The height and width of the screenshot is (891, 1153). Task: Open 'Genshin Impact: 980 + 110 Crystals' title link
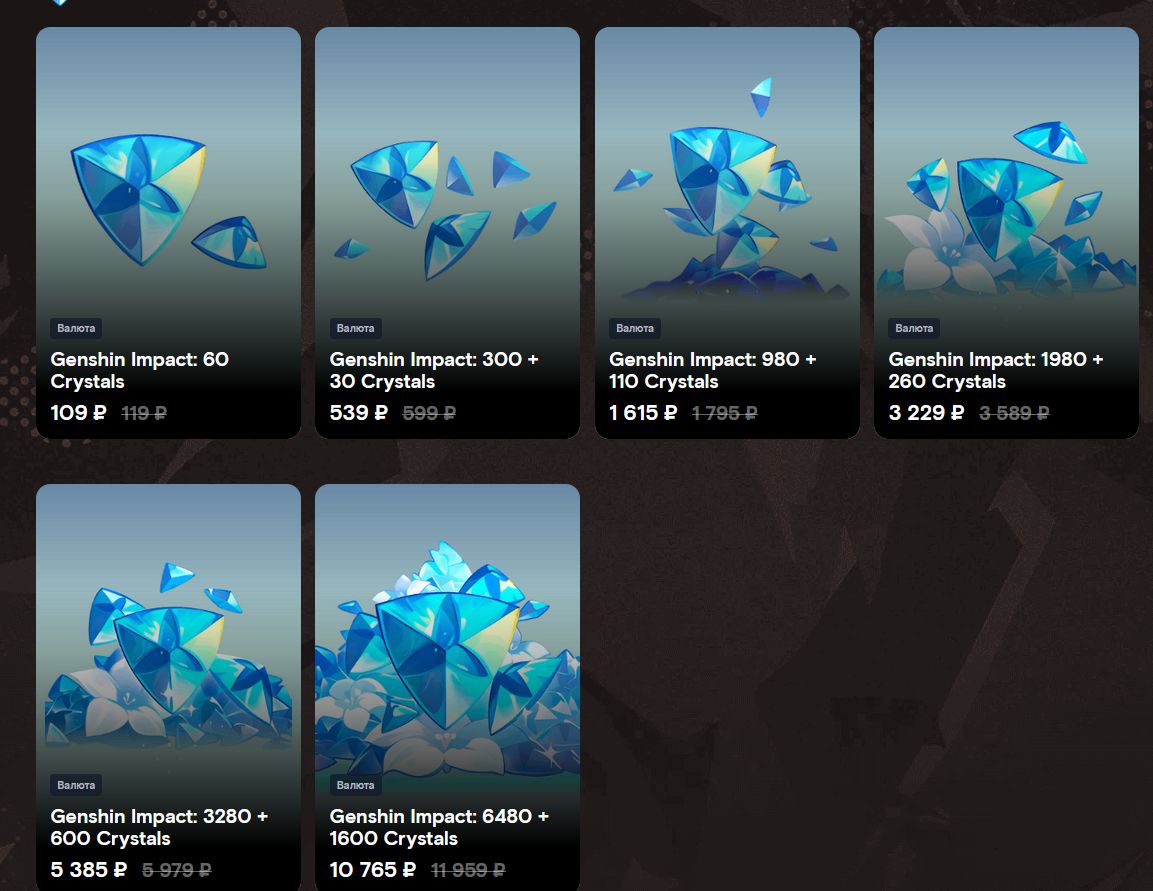713,371
